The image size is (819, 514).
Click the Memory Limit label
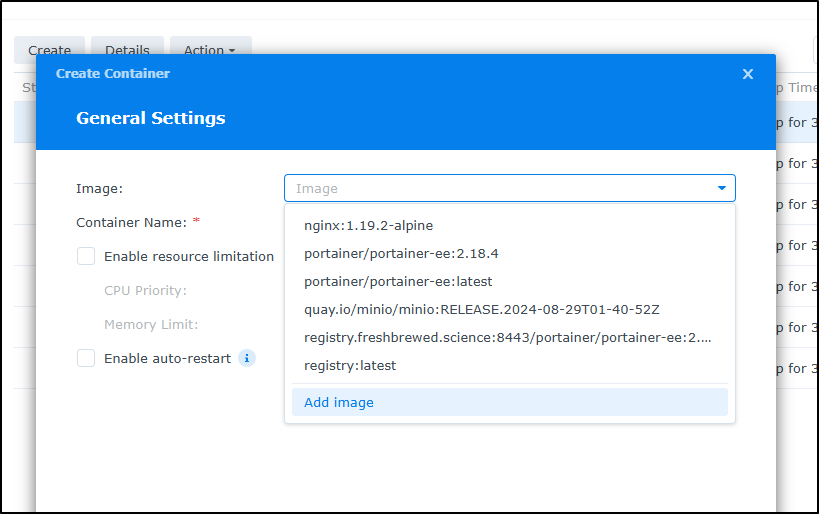(x=151, y=324)
